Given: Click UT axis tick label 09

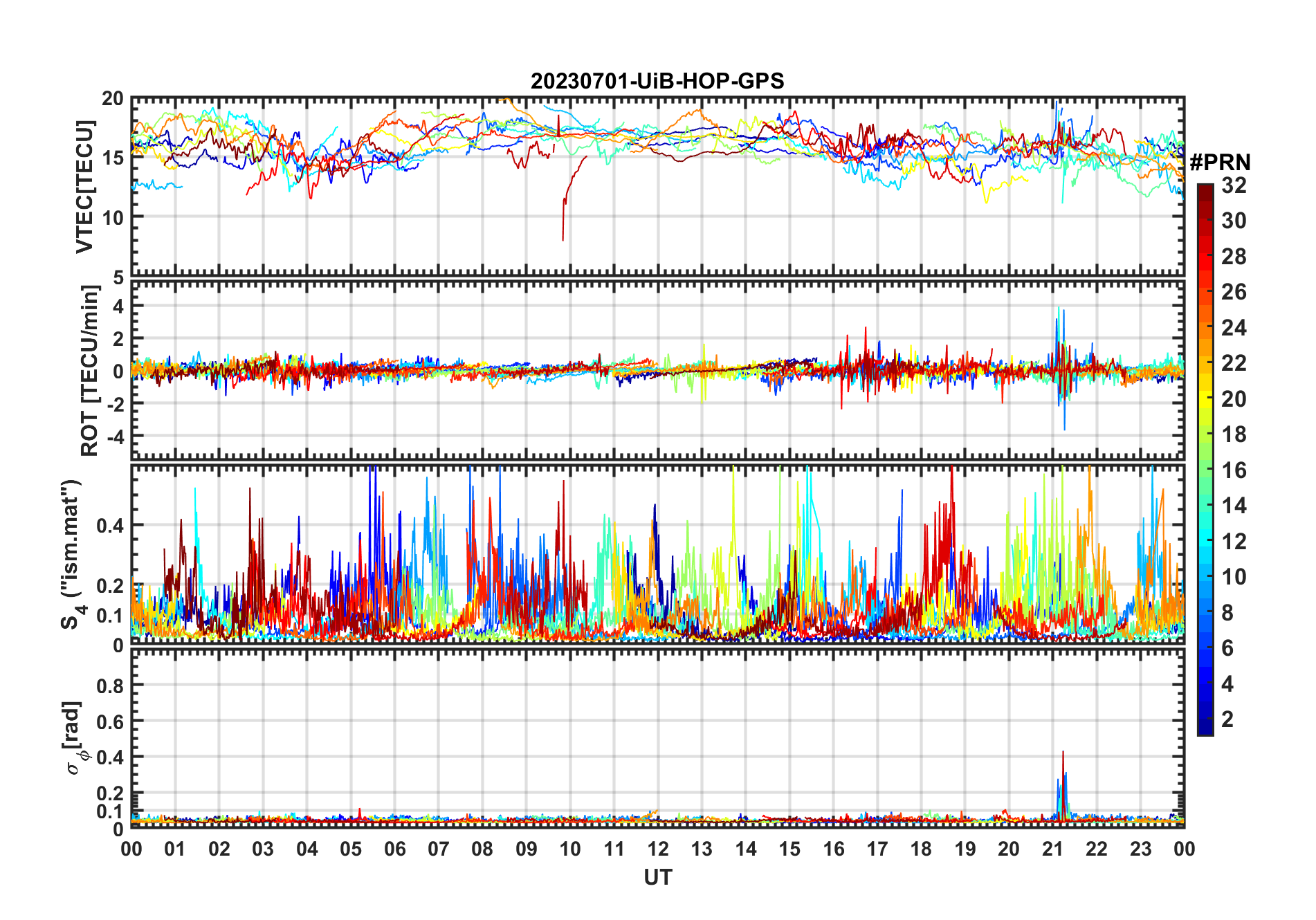Looking at the screenshot, I should 527,849.
